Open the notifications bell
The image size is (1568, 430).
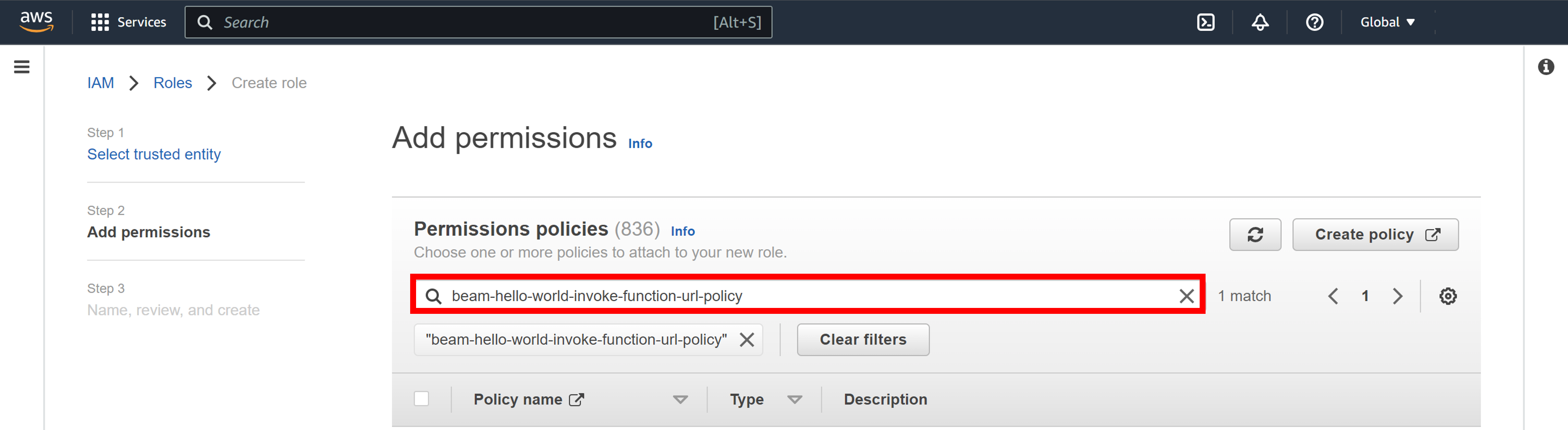1259,22
